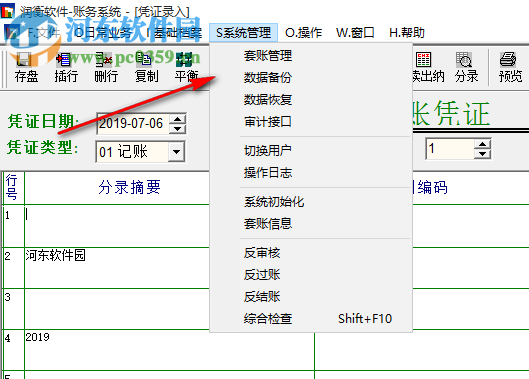Viewport: 529px width, 379px height.
Task: Select 切换用户 menu item
Action: [x=311, y=151]
